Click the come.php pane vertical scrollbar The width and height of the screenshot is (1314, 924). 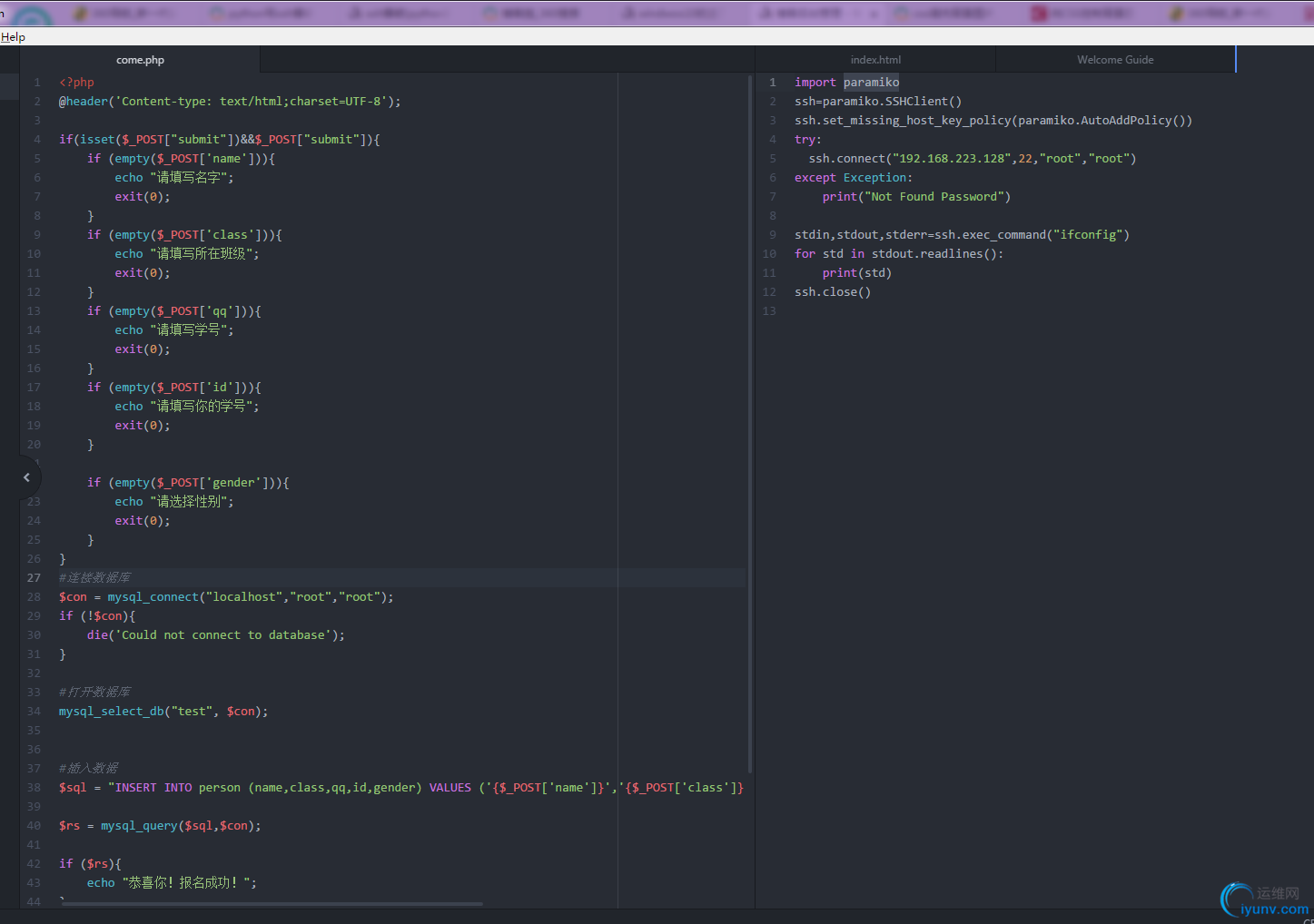[x=750, y=423]
